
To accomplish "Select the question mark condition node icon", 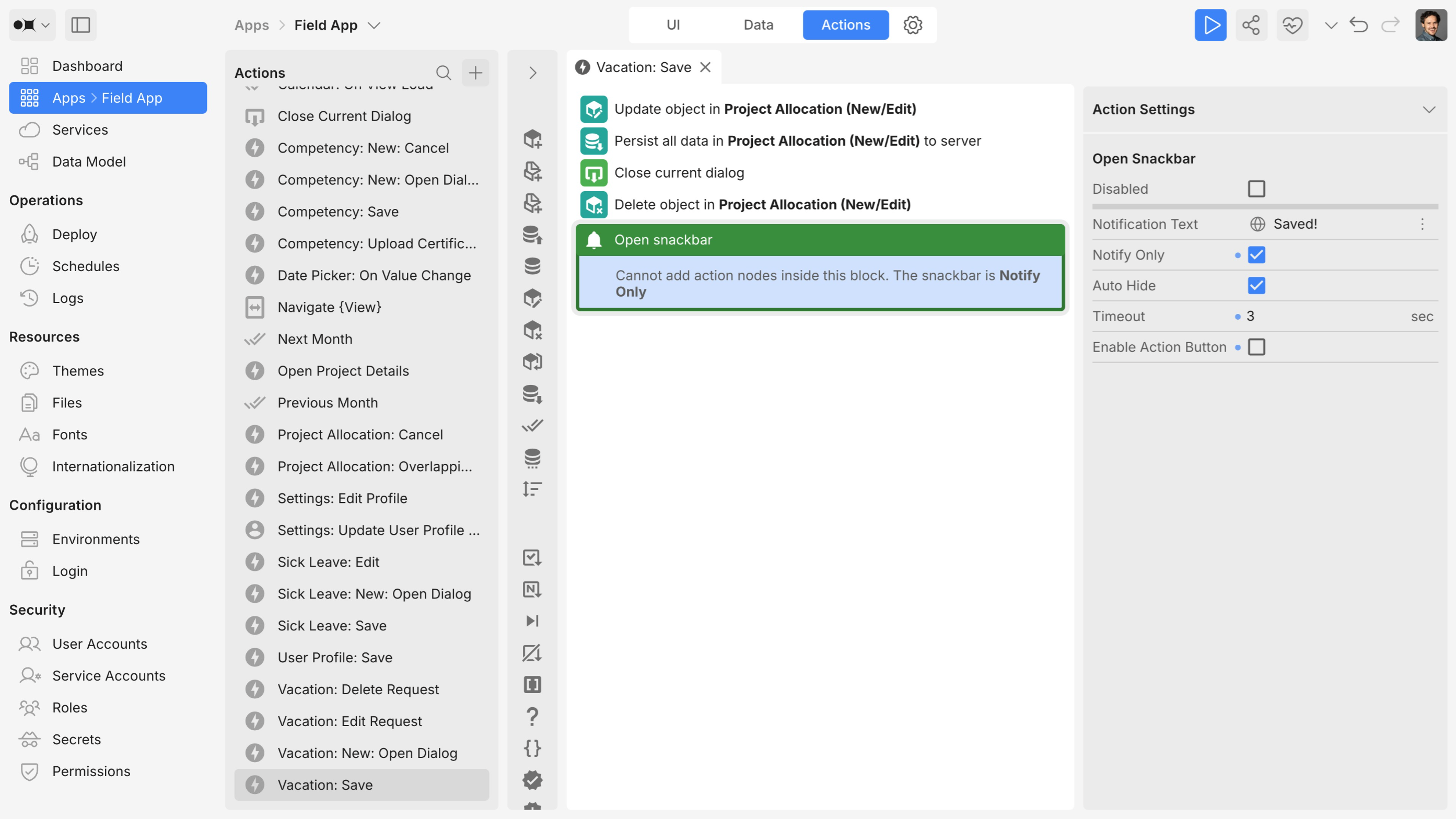I will coord(532,717).
